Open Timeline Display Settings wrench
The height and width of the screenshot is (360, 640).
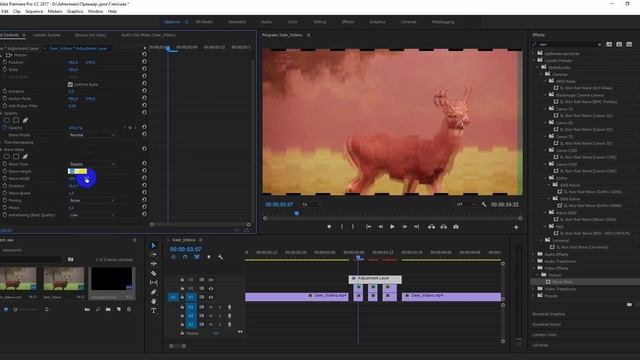coord(220,257)
